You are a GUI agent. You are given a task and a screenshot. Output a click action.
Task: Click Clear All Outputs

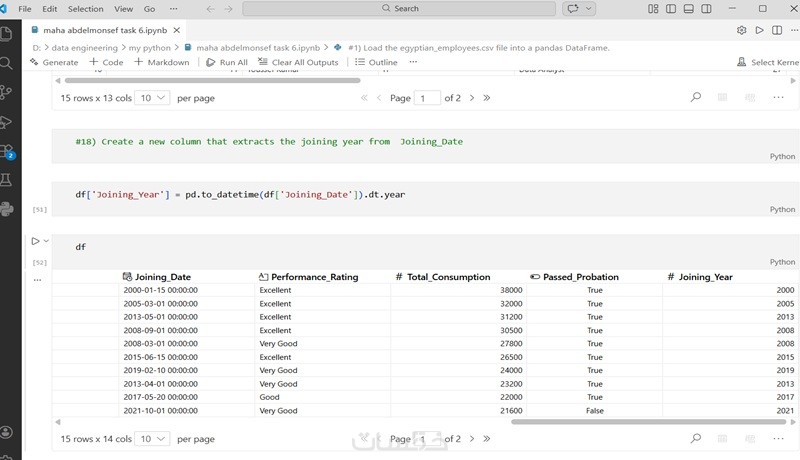(x=298, y=62)
